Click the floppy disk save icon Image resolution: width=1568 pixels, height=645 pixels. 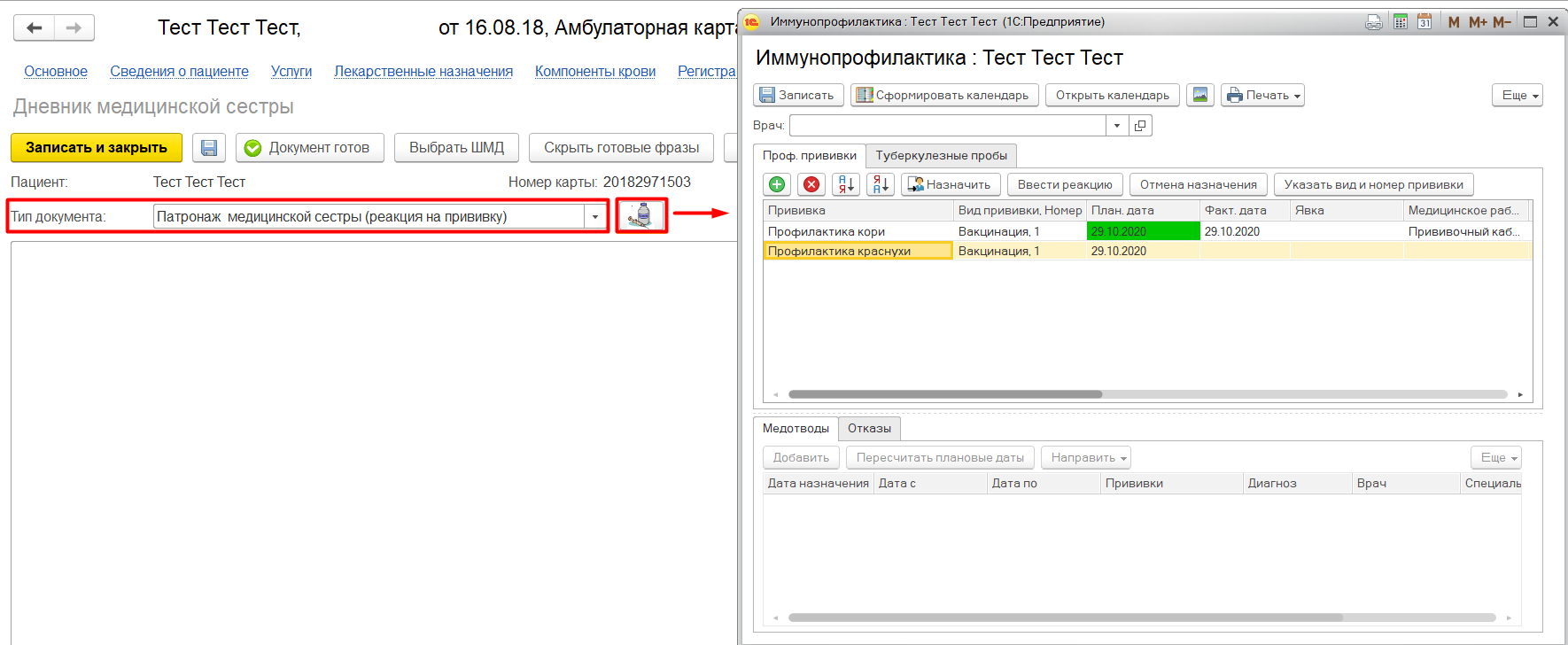pos(209,148)
